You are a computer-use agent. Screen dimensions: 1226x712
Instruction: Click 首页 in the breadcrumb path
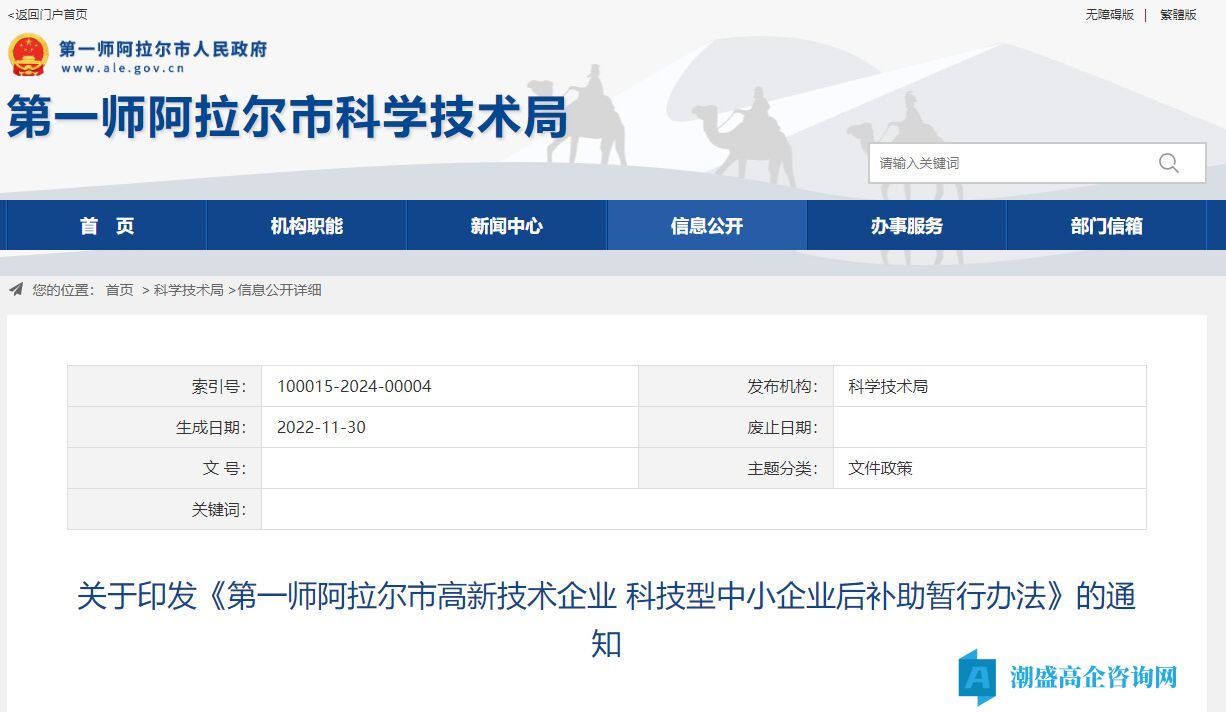point(119,290)
